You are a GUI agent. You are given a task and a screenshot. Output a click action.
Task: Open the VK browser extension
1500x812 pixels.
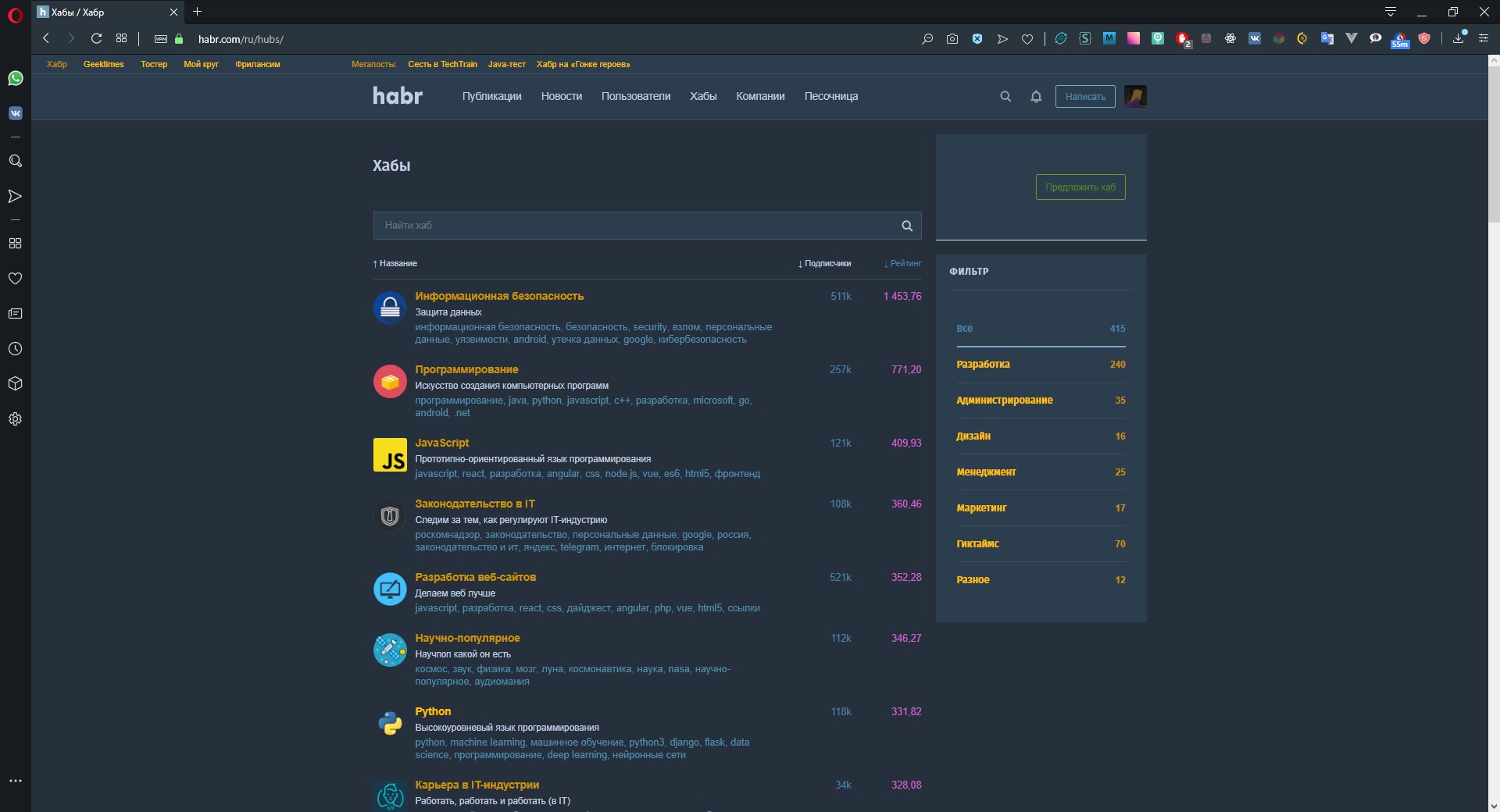click(1255, 38)
